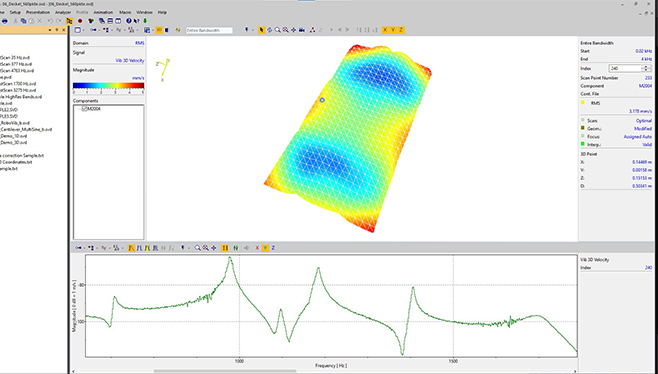Click the zoom-to-fit icon in analyzer toolbar

[205, 248]
